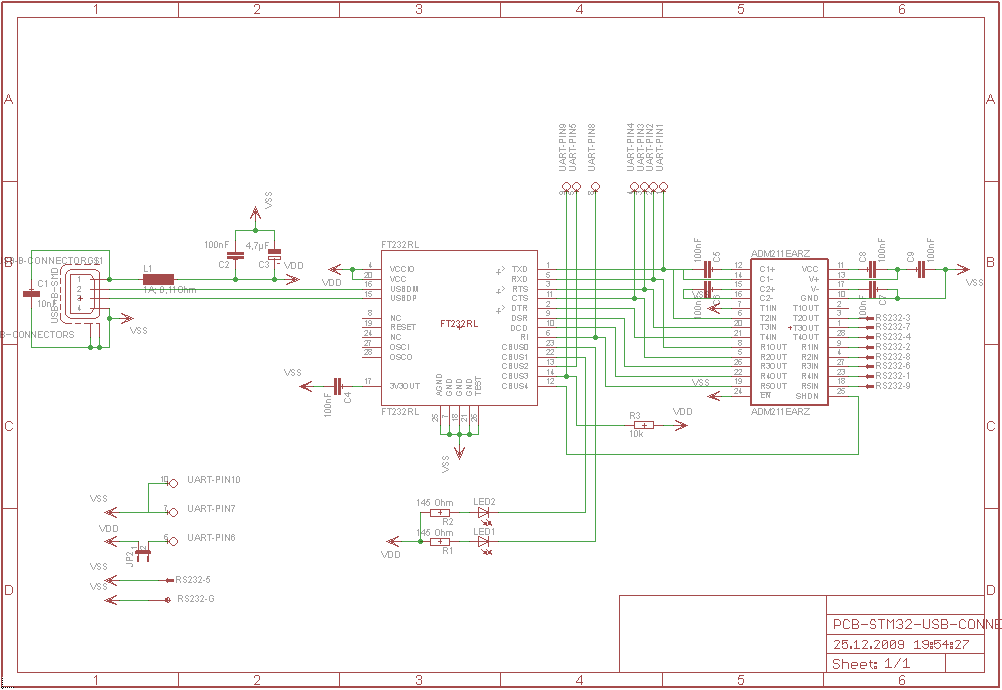
Task: Click the RS232-5 pin symbol
Action: pyautogui.click(x=168, y=580)
